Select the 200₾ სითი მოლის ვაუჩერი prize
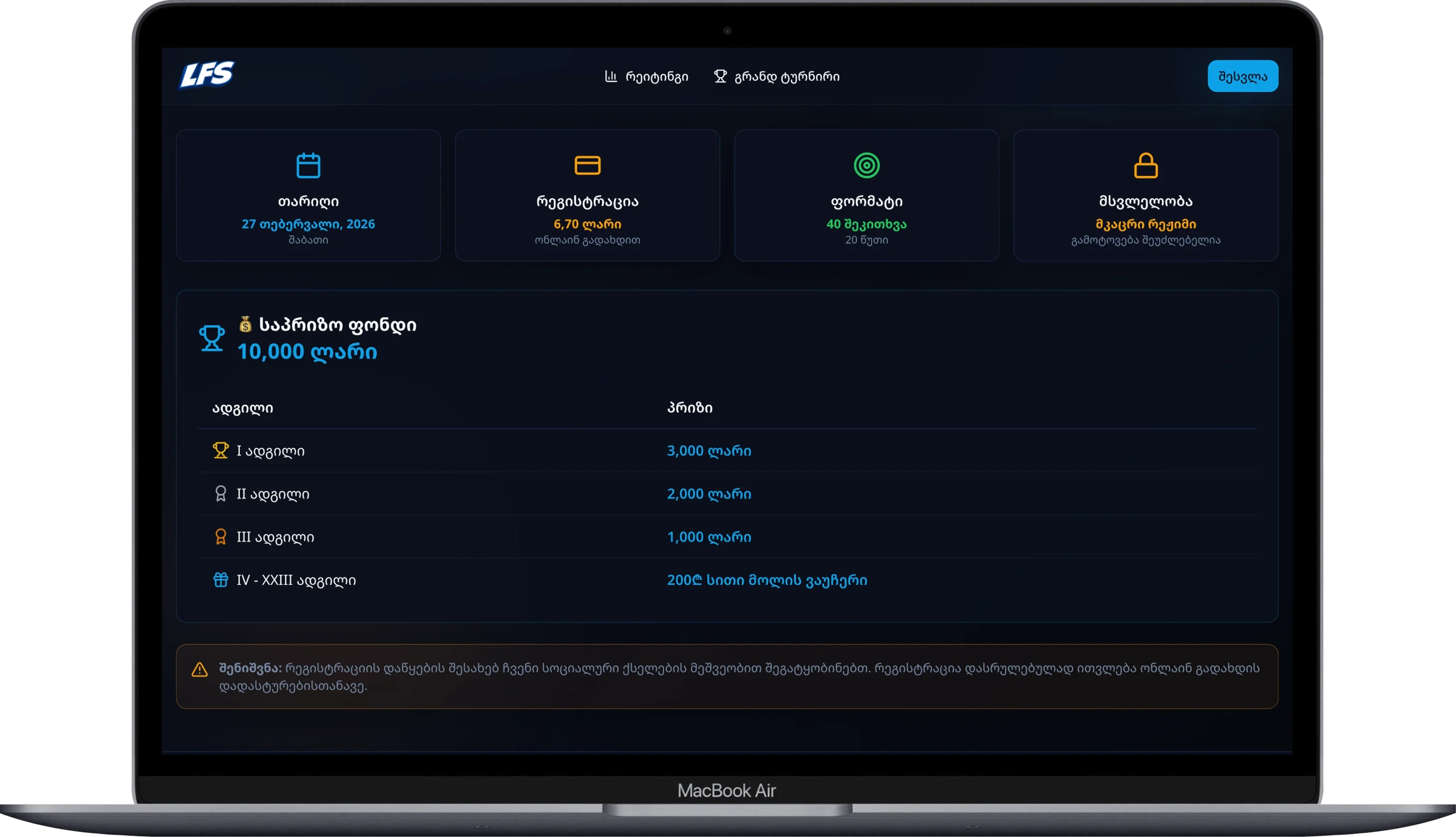1456x837 pixels. (767, 580)
